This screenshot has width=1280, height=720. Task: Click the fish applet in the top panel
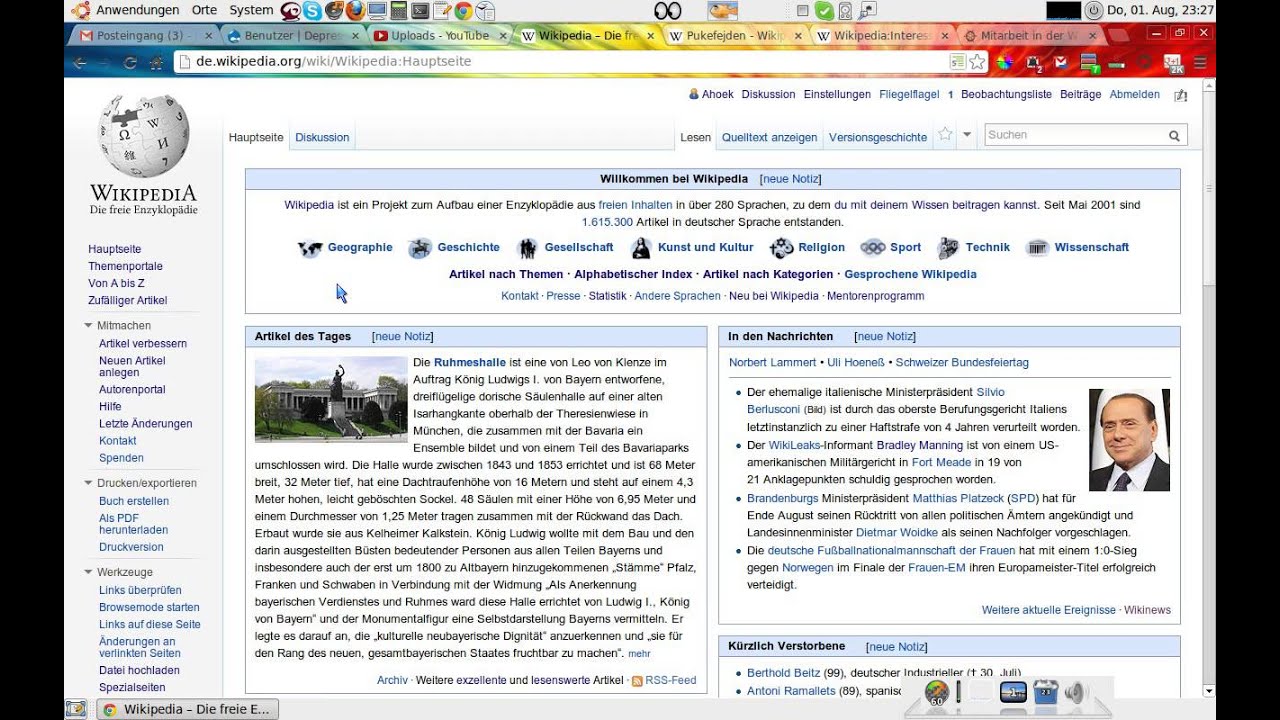click(723, 11)
